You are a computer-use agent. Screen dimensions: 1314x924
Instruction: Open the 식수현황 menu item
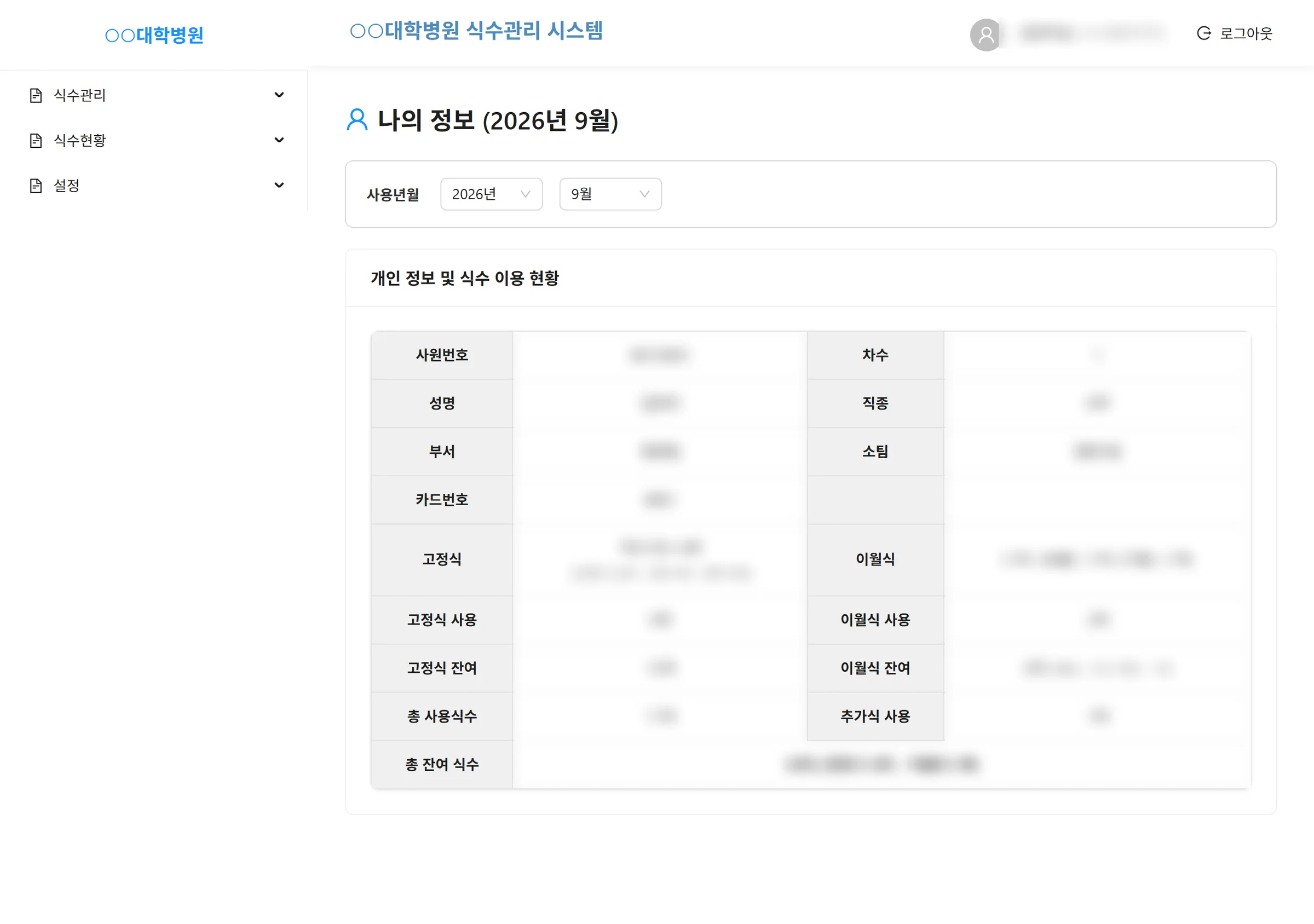(x=154, y=140)
